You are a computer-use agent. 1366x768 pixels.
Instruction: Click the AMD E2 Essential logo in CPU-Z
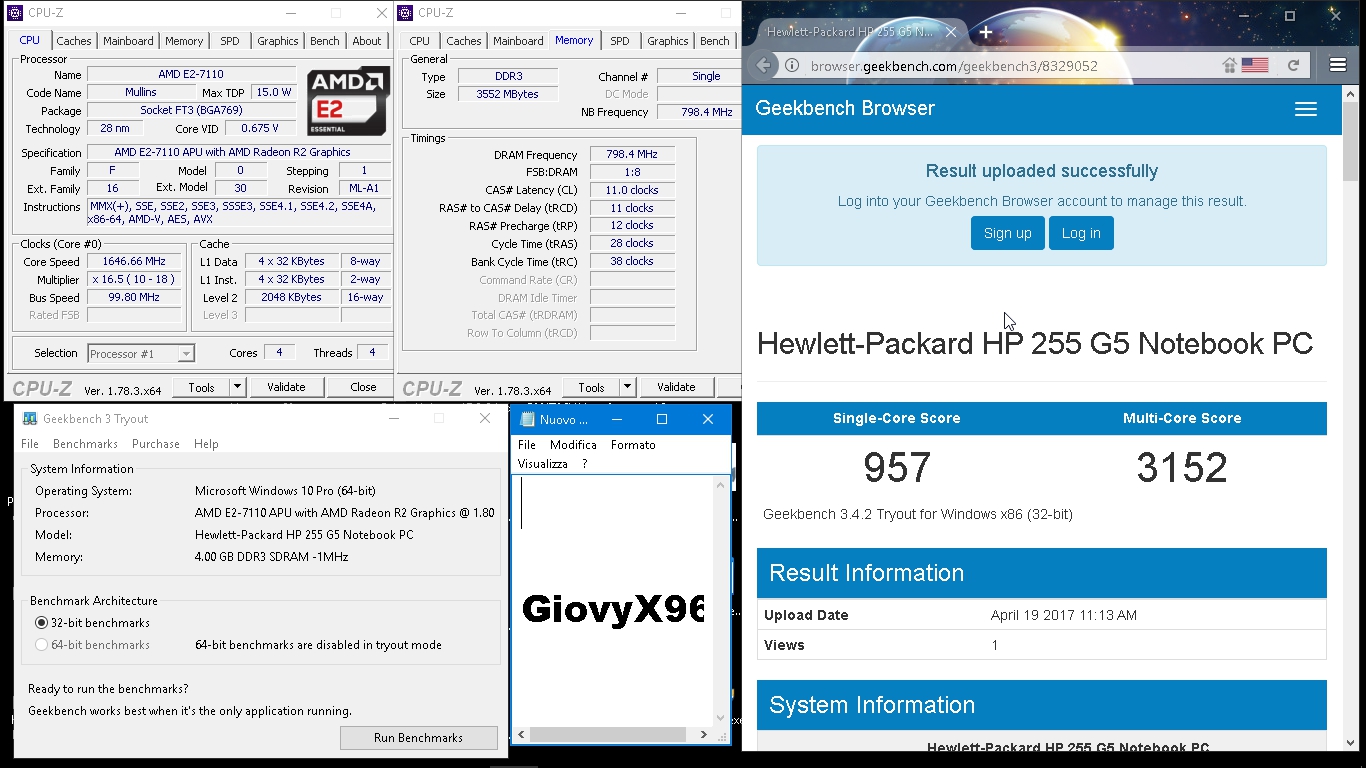click(347, 102)
